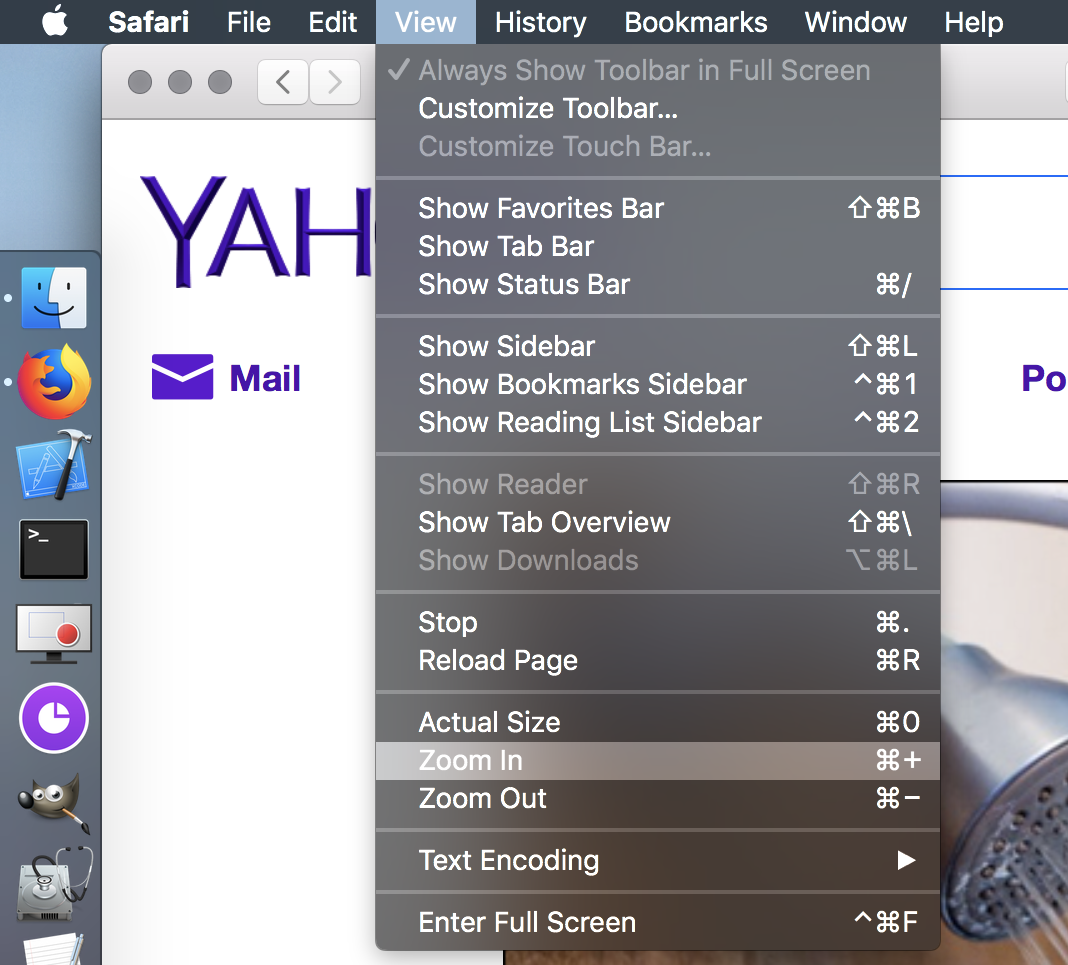Select Show Bookmarks Sidebar
The width and height of the screenshot is (1068, 965).
[657, 384]
